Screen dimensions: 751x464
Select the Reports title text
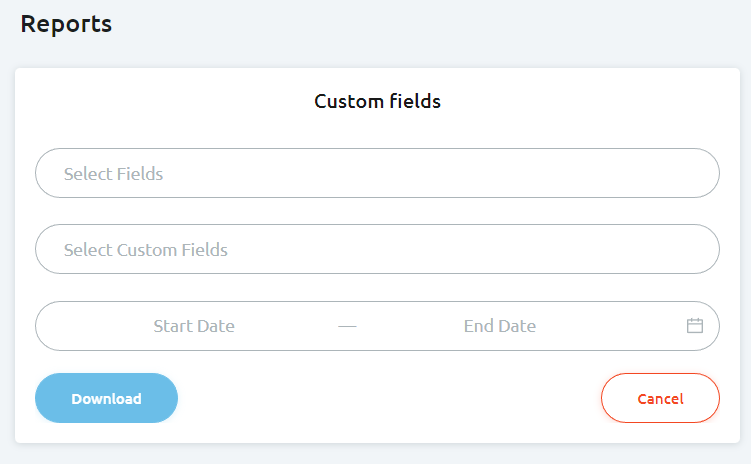[x=66, y=24]
